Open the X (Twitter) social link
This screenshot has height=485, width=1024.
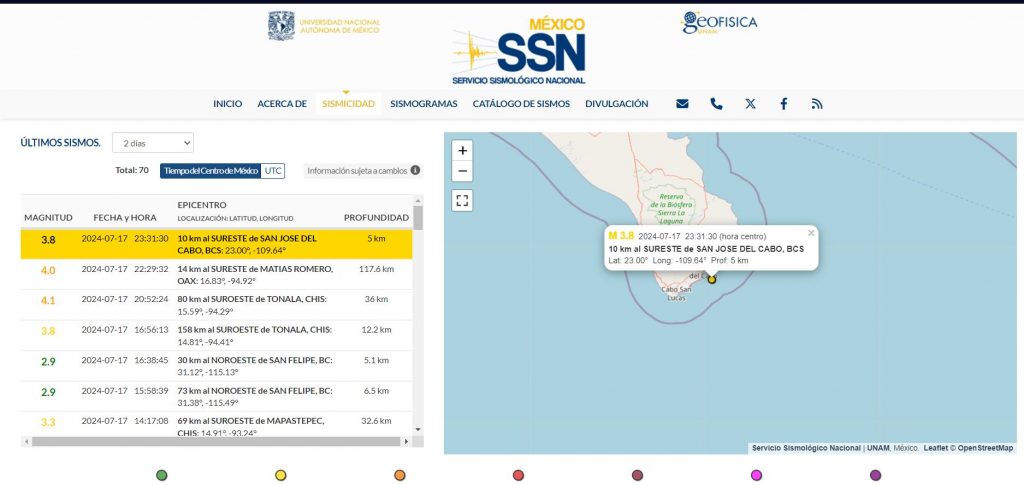click(x=750, y=104)
